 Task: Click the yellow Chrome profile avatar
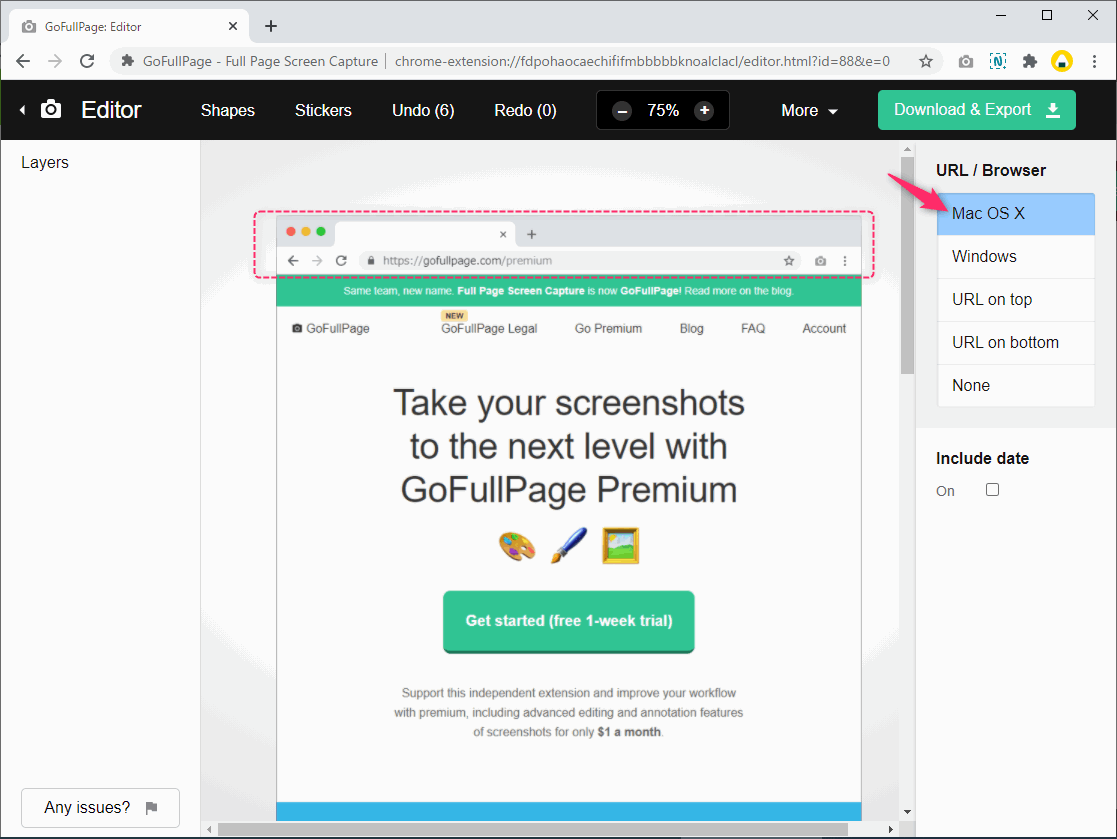point(1062,61)
